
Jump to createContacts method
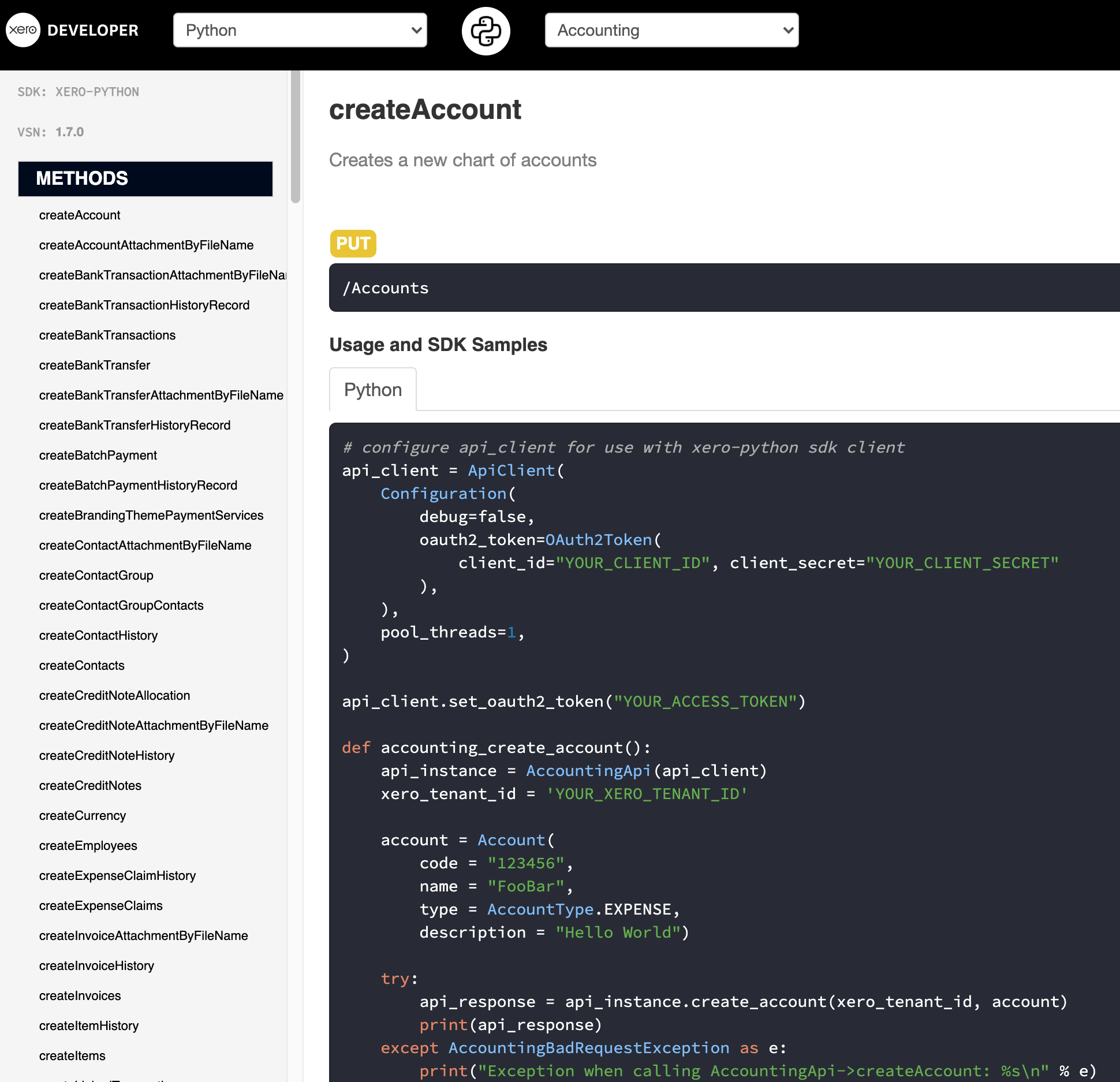pyautogui.click(x=82, y=666)
